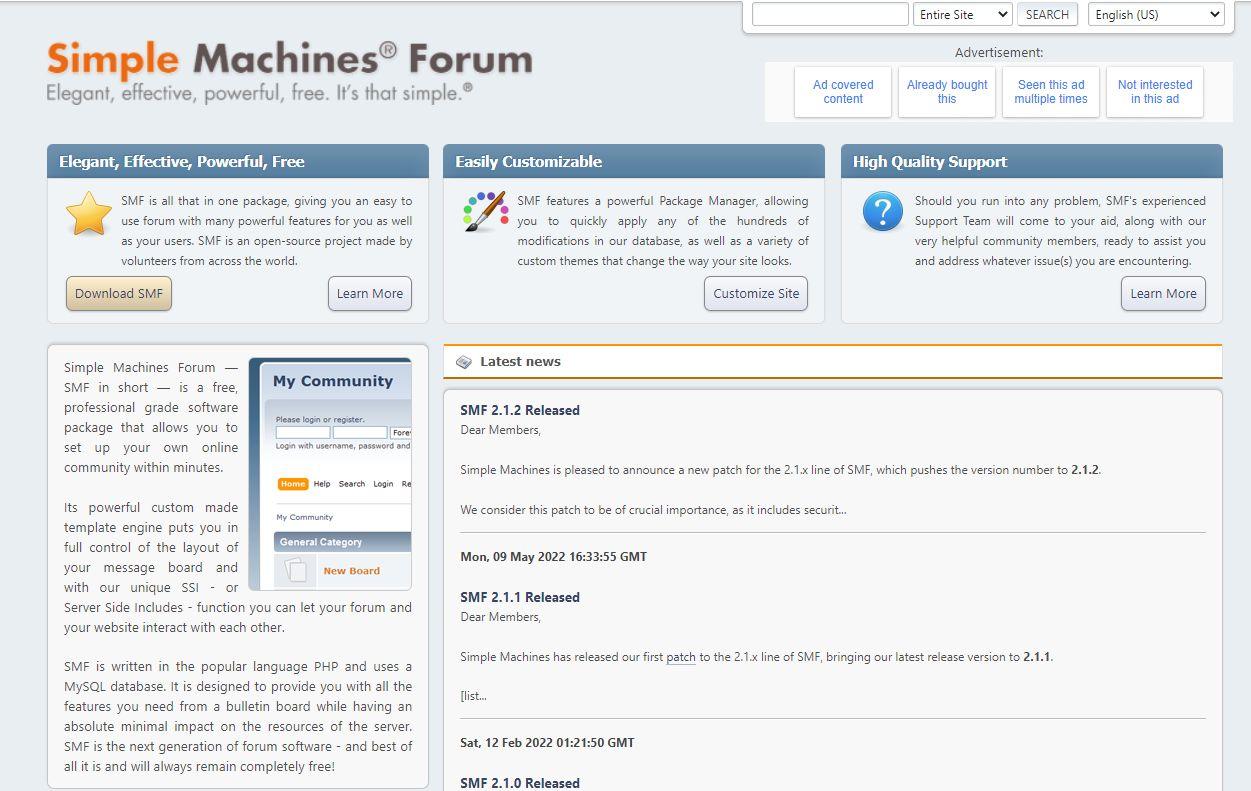Click the paintbrush customization icon
This screenshot has height=791, width=1251.
[485, 212]
